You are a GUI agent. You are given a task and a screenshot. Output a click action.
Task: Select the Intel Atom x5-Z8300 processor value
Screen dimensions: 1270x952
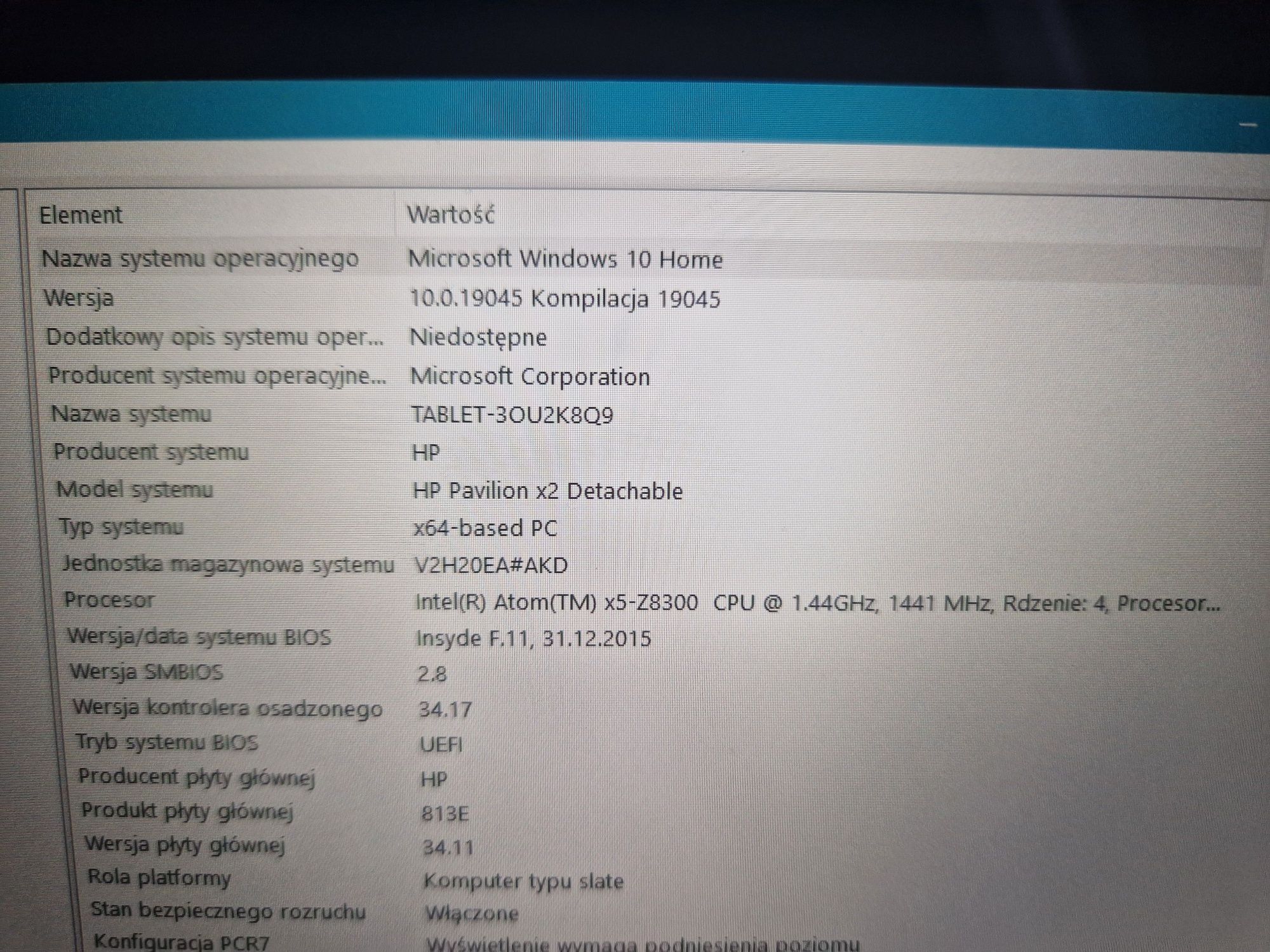(818, 602)
